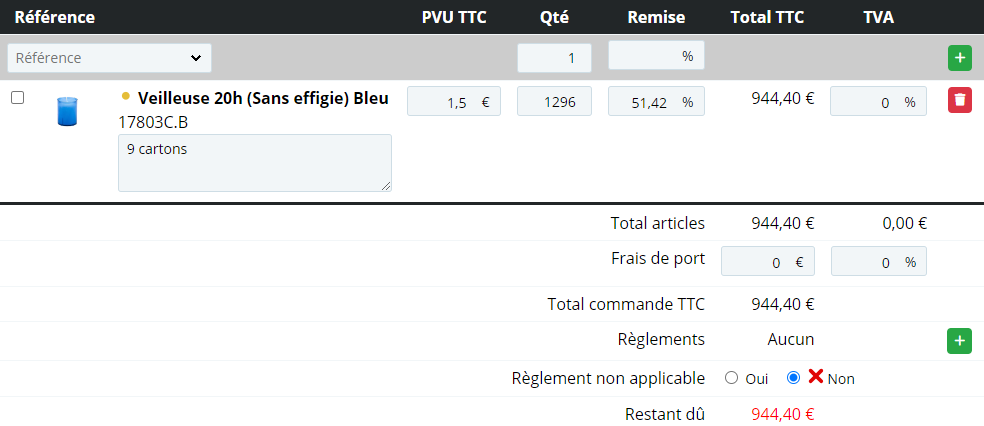Click the blue candle product thumbnail
The width and height of the screenshot is (984, 426).
tap(67, 112)
